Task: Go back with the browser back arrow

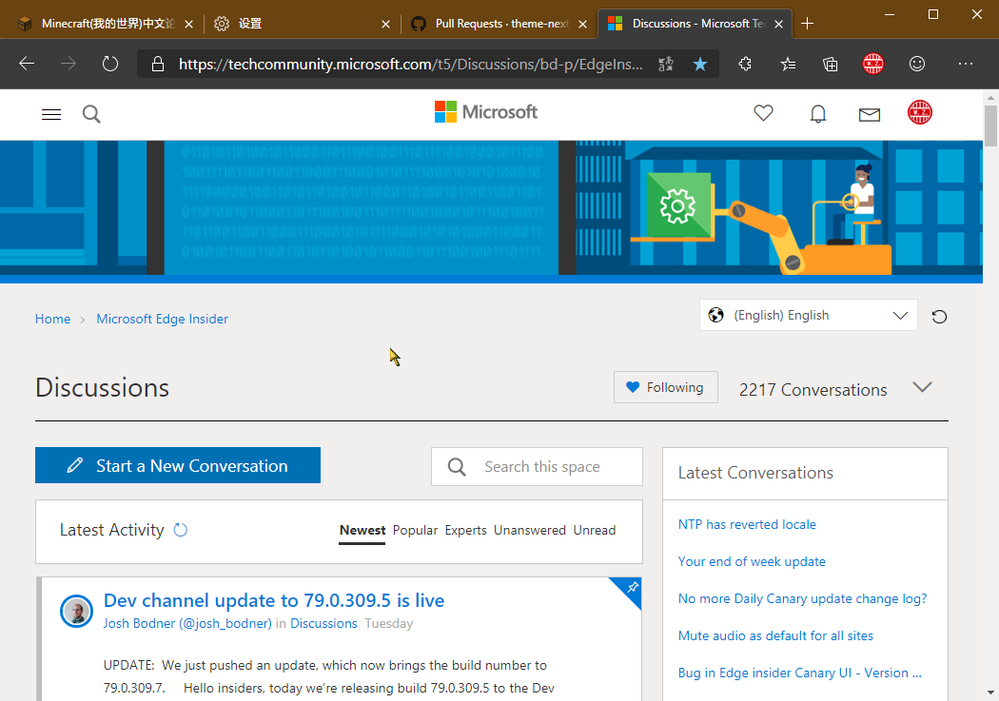Action: pos(27,64)
